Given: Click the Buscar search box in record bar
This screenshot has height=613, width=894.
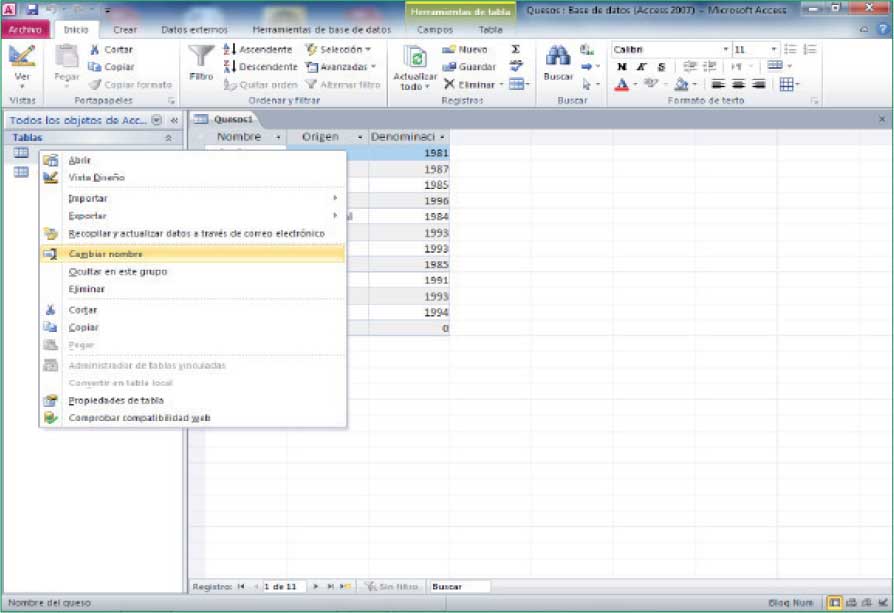Looking at the screenshot, I should coord(458,587).
